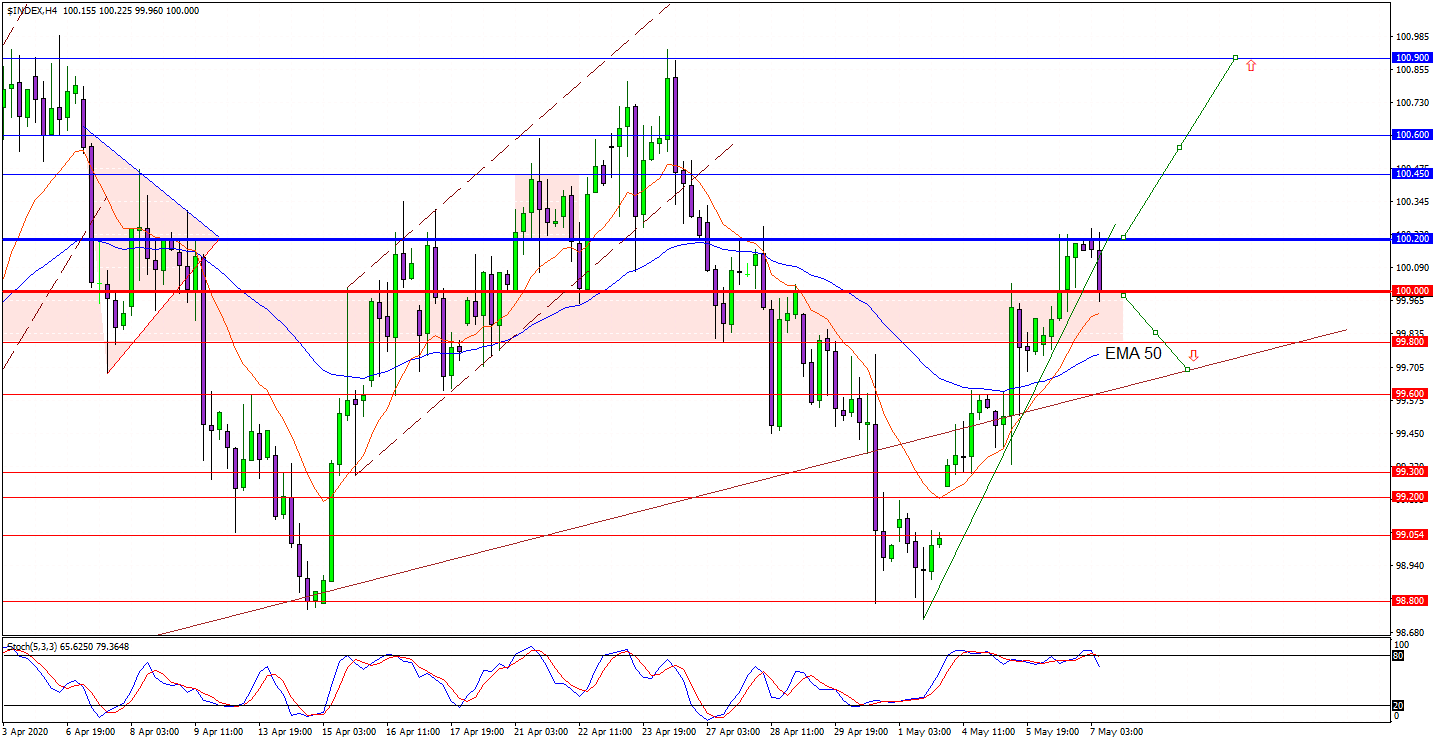
Task: Click the 13 Apr 19:00 time label
Action: [286, 732]
